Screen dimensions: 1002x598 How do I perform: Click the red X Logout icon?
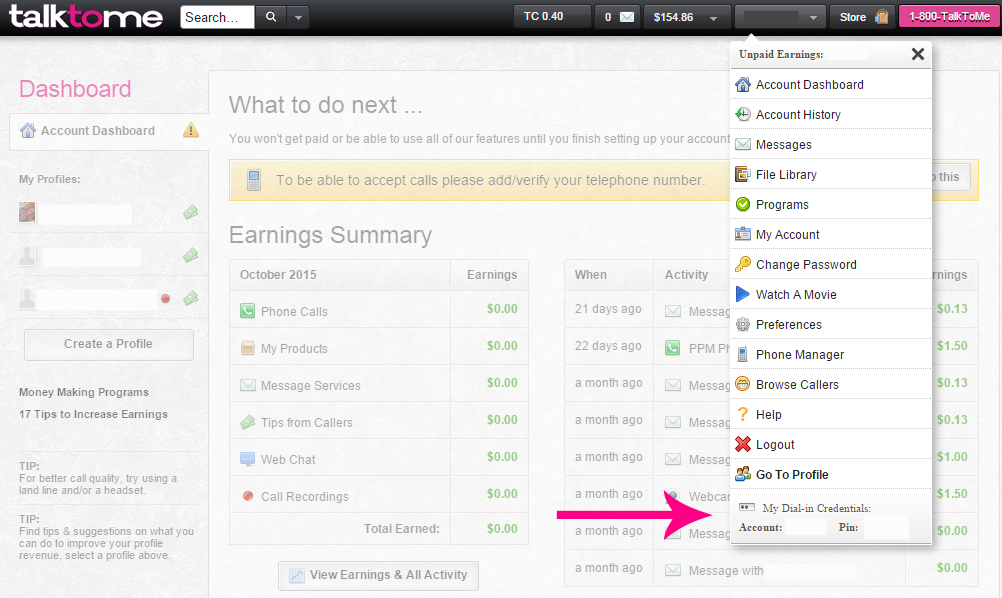click(743, 445)
